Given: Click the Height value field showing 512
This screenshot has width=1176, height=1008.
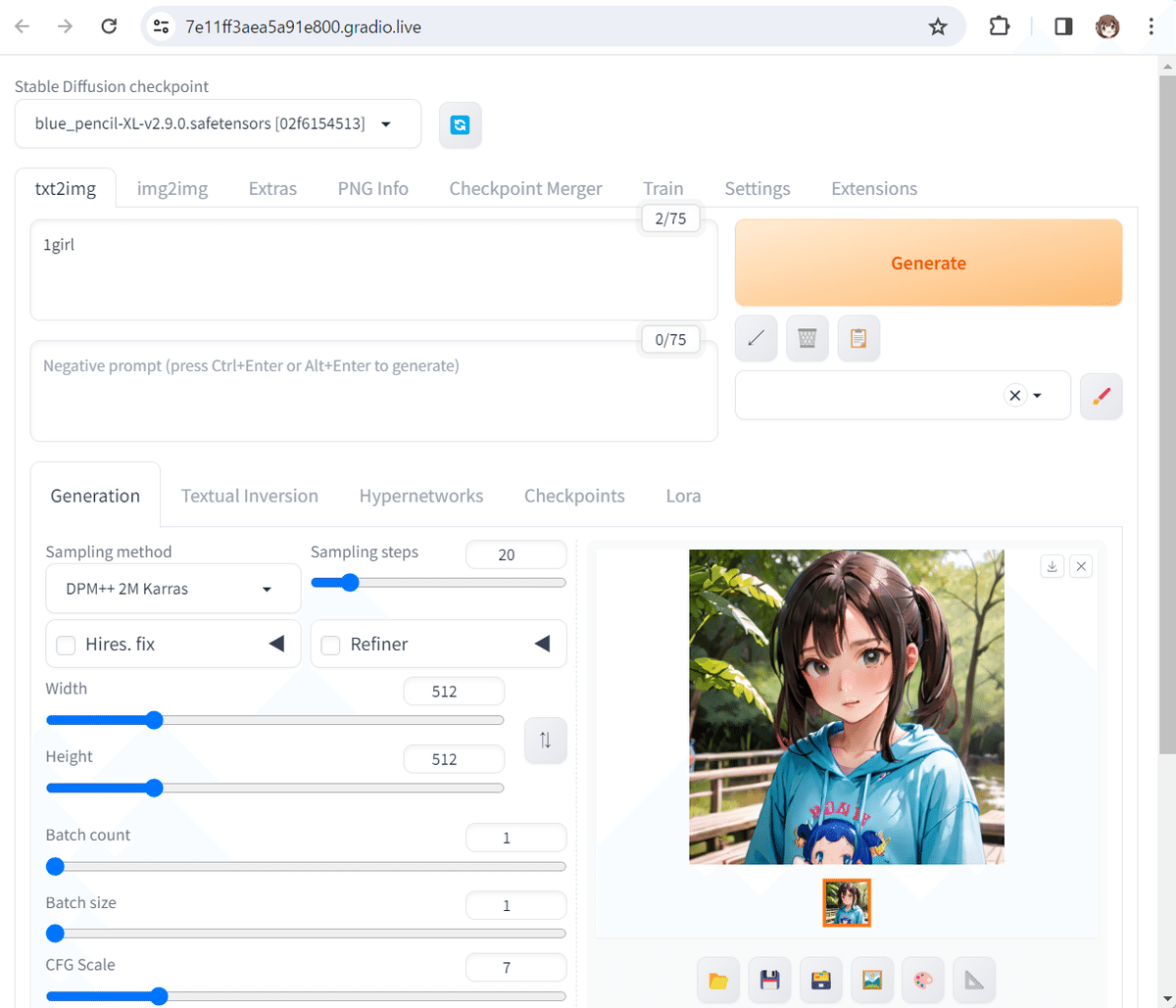Looking at the screenshot, I should point(454,759).
